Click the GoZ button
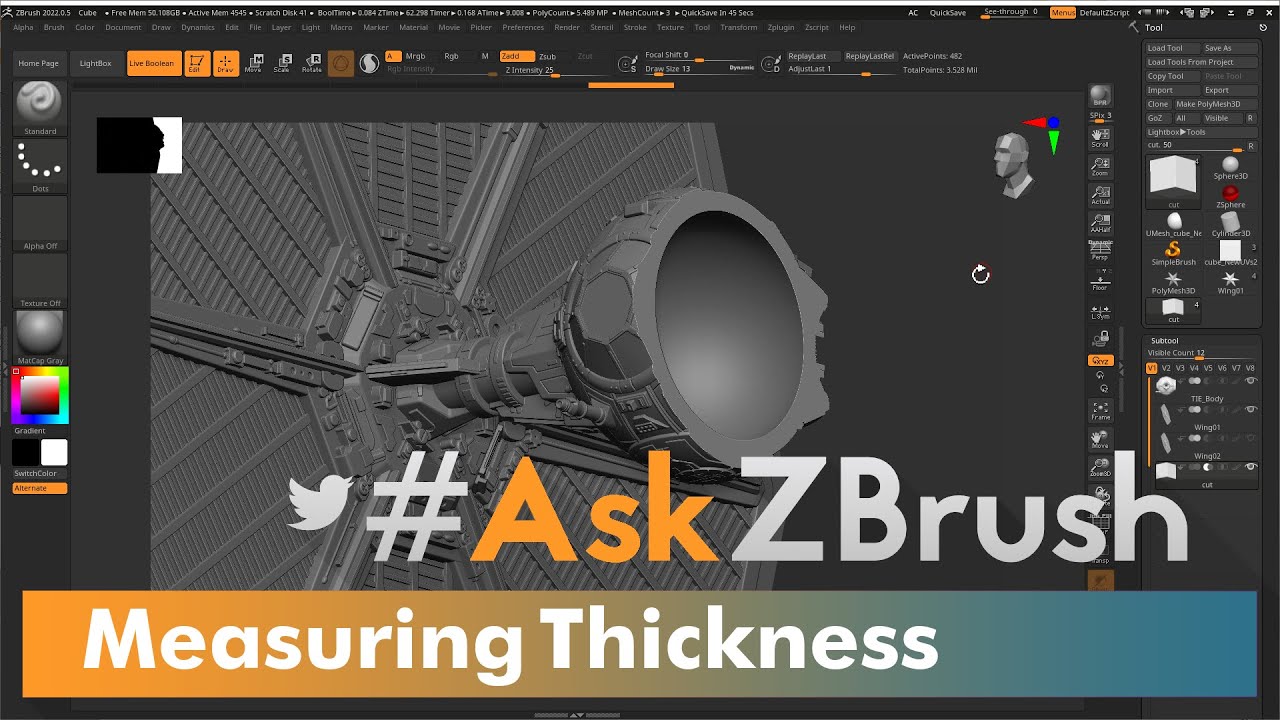Image resolution: width=1280 pixels, height=720 pixels. [1157, 118]
